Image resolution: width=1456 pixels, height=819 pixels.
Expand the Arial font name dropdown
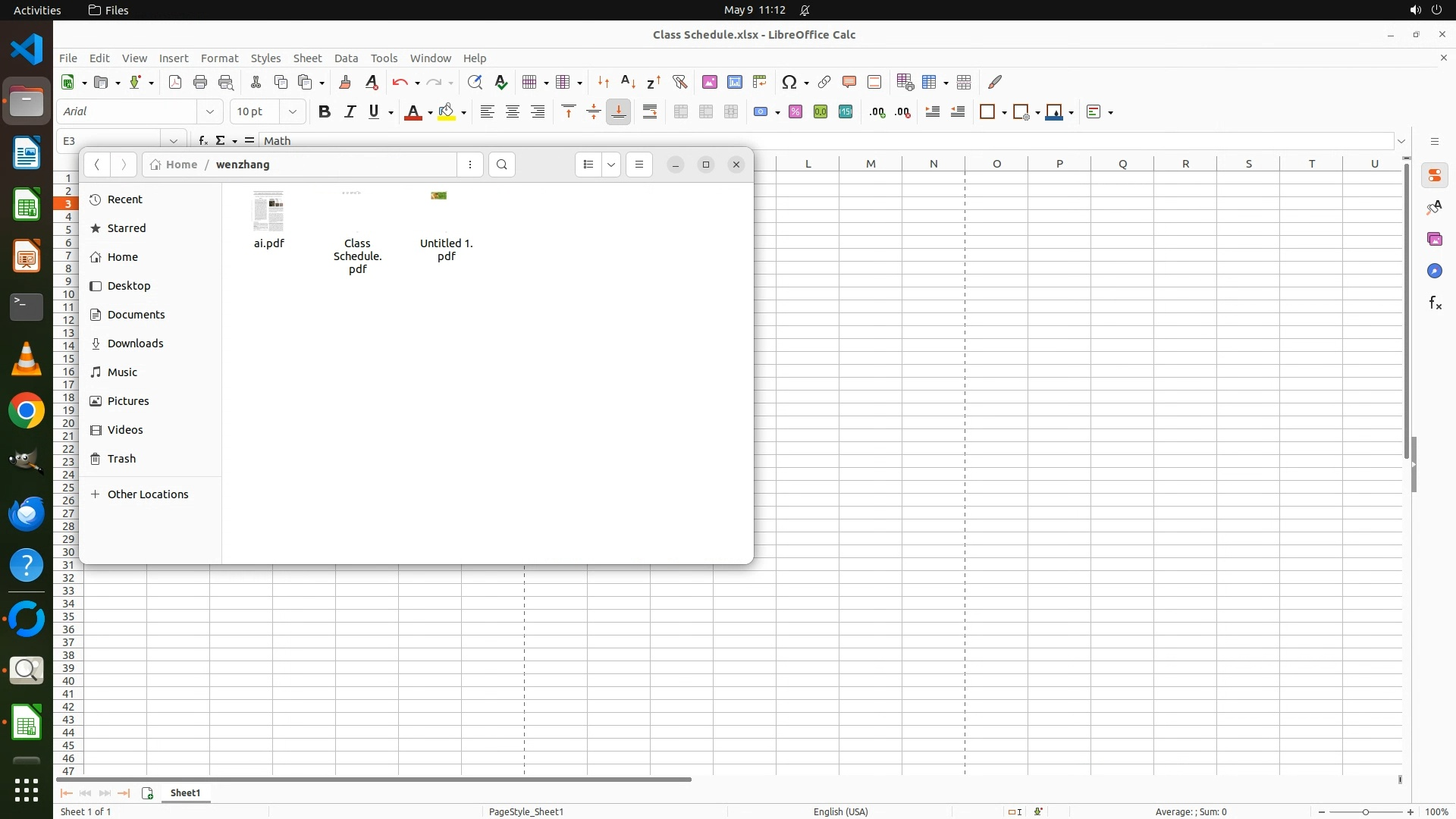(x=210, y=111)
